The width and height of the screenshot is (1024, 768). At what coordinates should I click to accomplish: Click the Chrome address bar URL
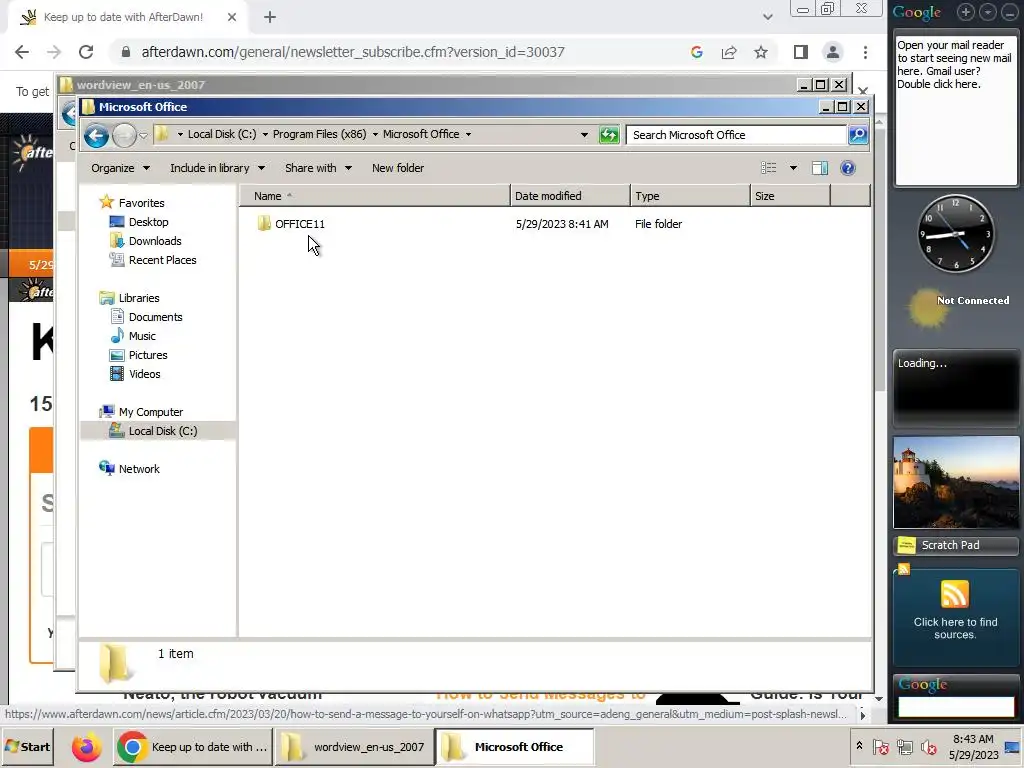click(x=353, y=52)
